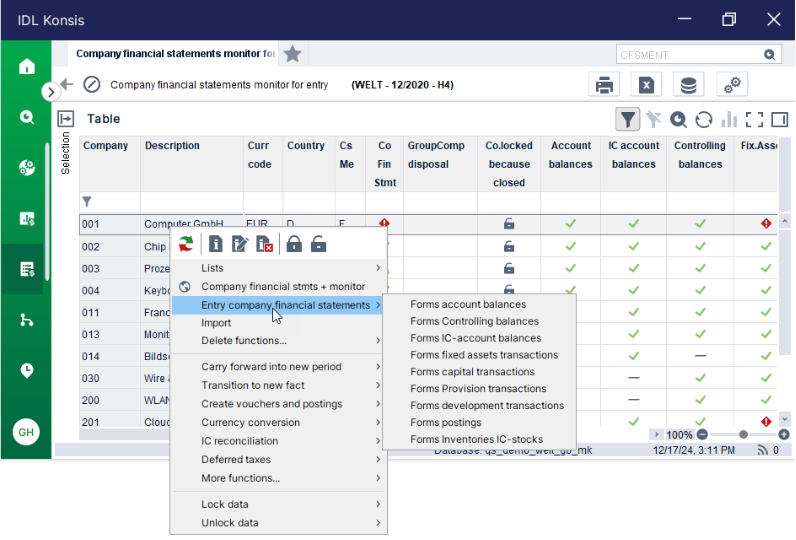
Task: Click the open padlock icon in the context menu
Action: click(318, 244)
